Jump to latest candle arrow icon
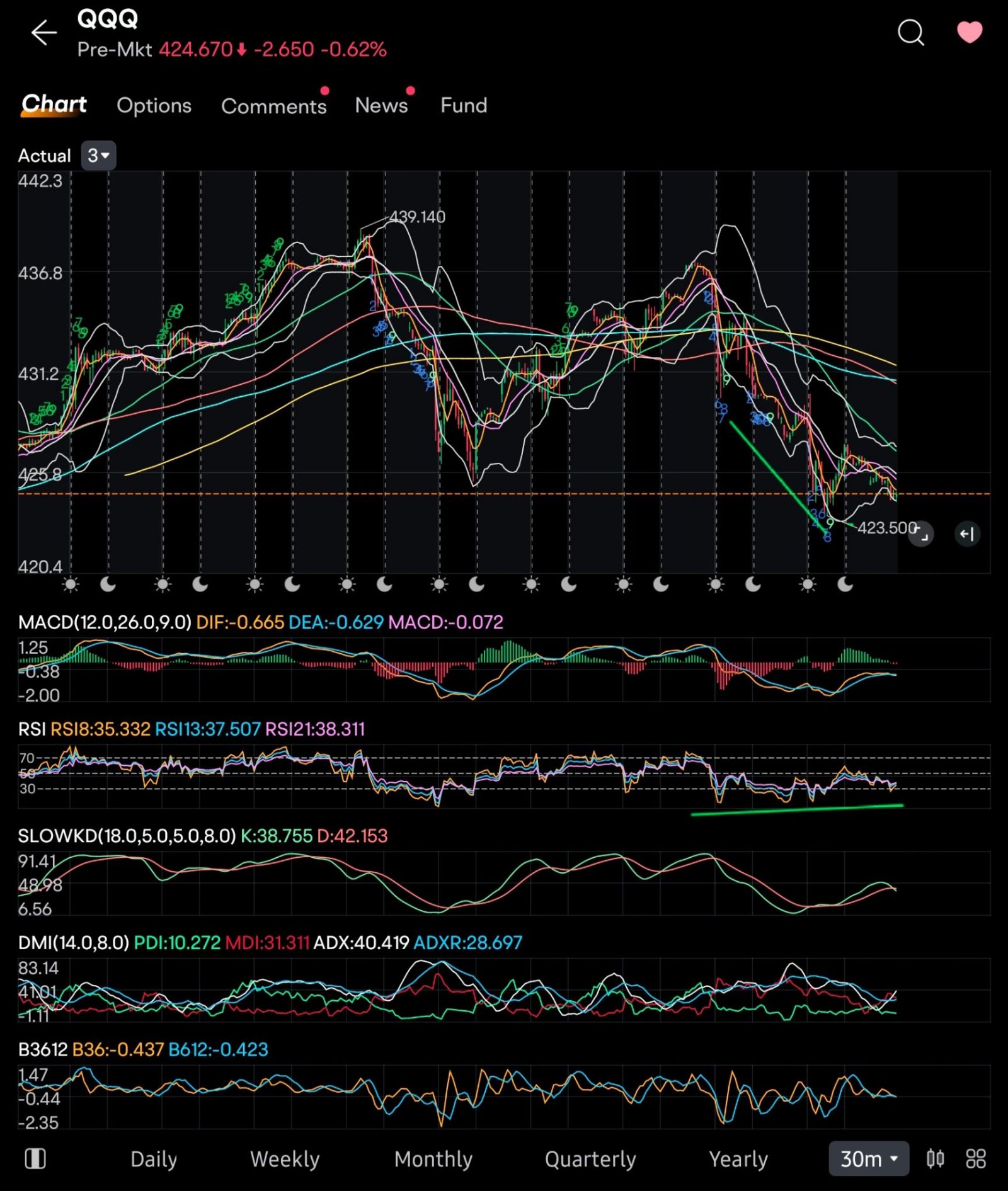Viewport: 1008px width, 1191px height. pyautogui.click(x=967, y=534)
